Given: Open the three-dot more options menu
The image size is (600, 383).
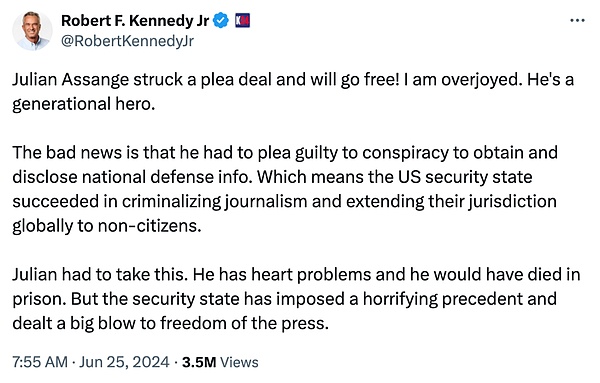Looking at the screenshot, I should coord(577,20).
